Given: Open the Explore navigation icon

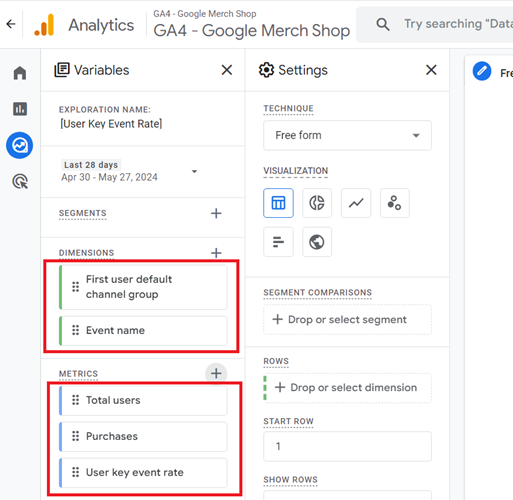Looking at the screenshot, I should pyautogui.click(x=20, y=145).
